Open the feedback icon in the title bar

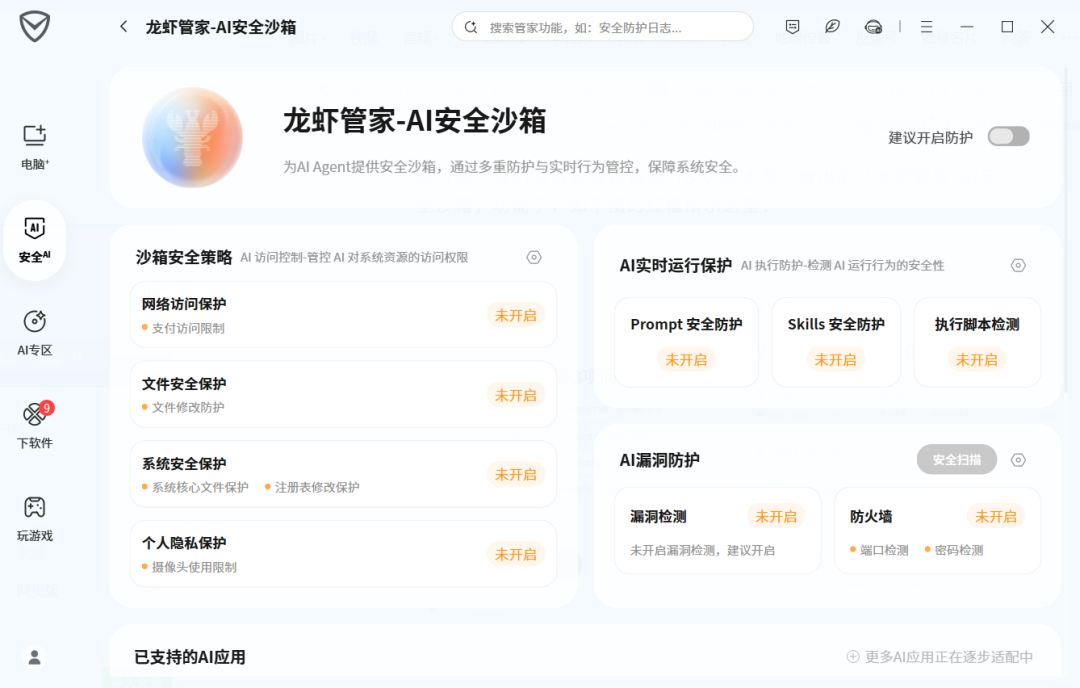click(791, 26)
